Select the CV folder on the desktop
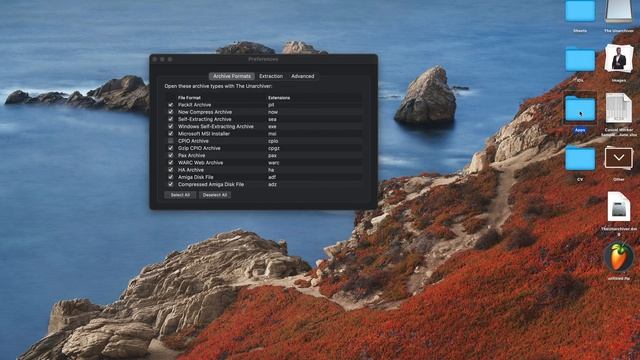This screenshot has width=640, height=360. coord(580,159)
